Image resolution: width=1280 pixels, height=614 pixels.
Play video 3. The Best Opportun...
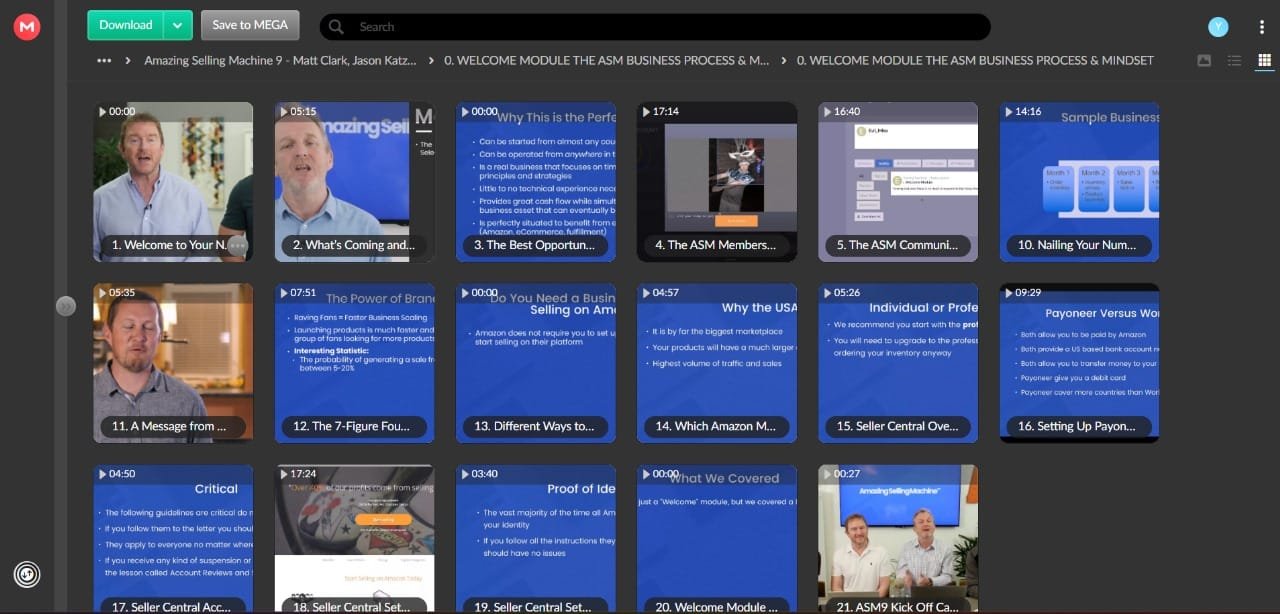point(536,182)
